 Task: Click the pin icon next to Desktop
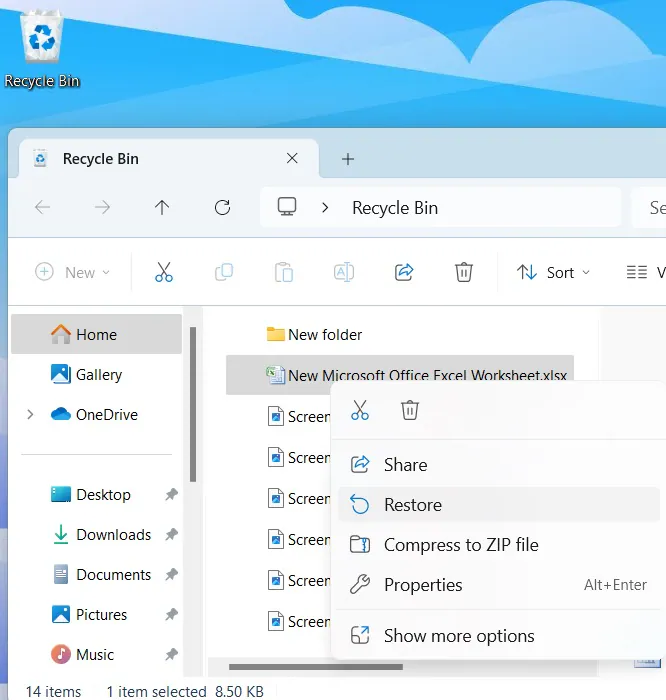[x=171, y=495]
